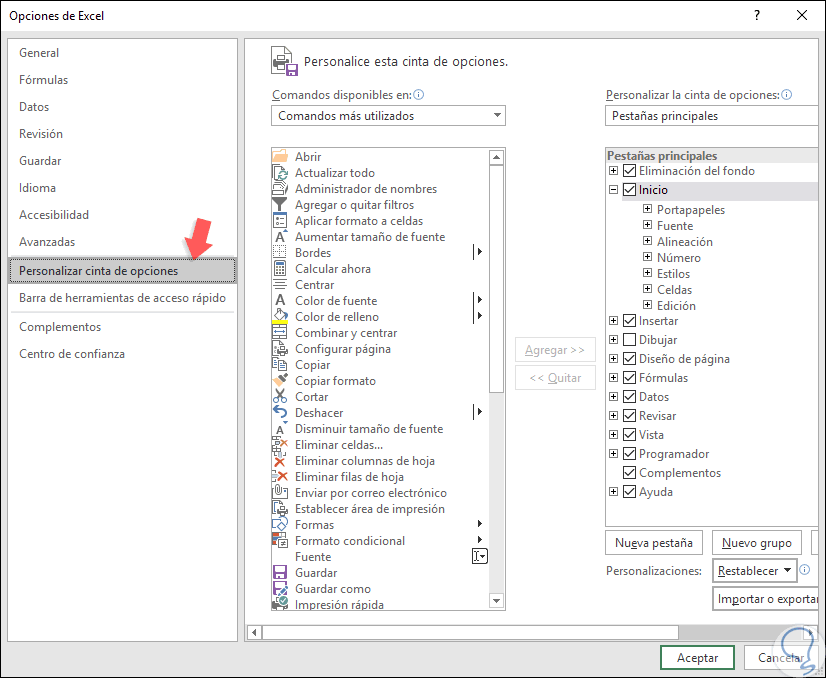Image resolution: width=826 pixels, height=678 pixels.
Task: Click the Agregar o quitar filtros funnel icon
Action: [x=280, y=204]
